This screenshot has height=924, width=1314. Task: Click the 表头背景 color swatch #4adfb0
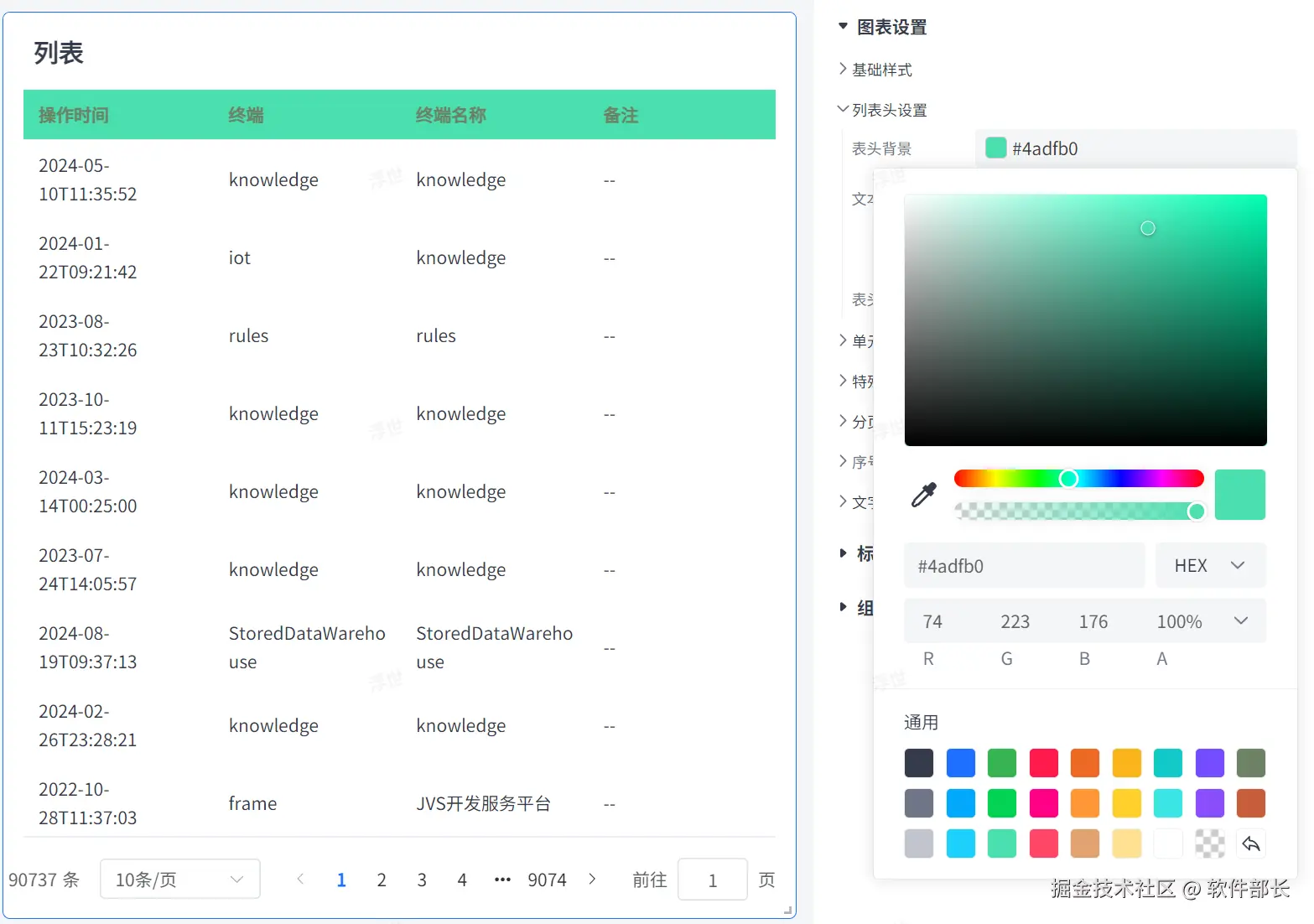tap(995, 148)
